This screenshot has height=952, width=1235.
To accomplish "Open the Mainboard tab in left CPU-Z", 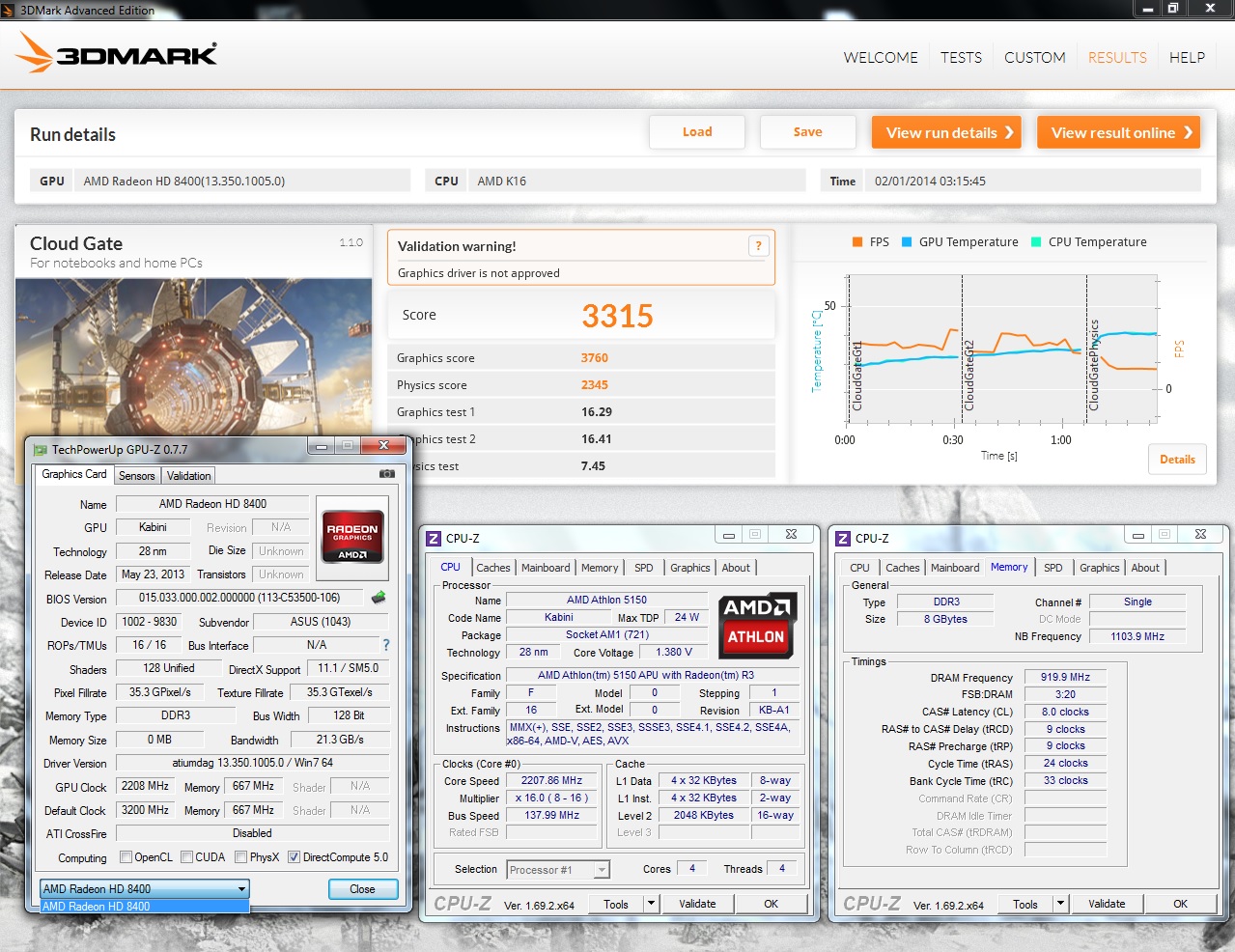I will pos(546,568).
